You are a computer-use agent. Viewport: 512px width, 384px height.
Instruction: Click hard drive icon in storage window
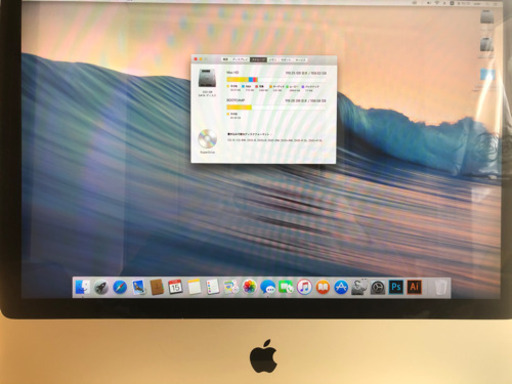(x=207, y=78)
